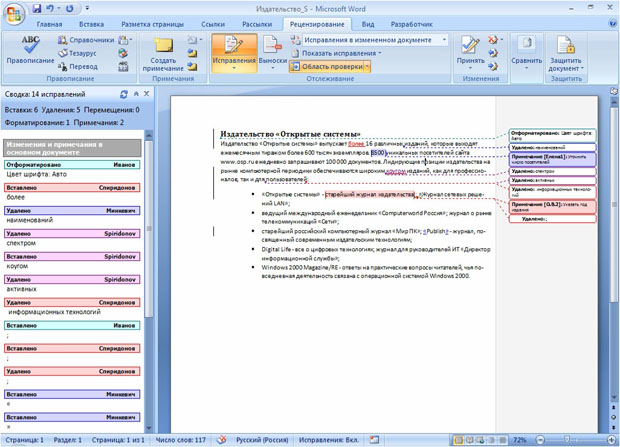Open the word count ABC 123 icon
Image resolution: width=620 pixels, height=447 pixels.
click(x=123, y=66)
